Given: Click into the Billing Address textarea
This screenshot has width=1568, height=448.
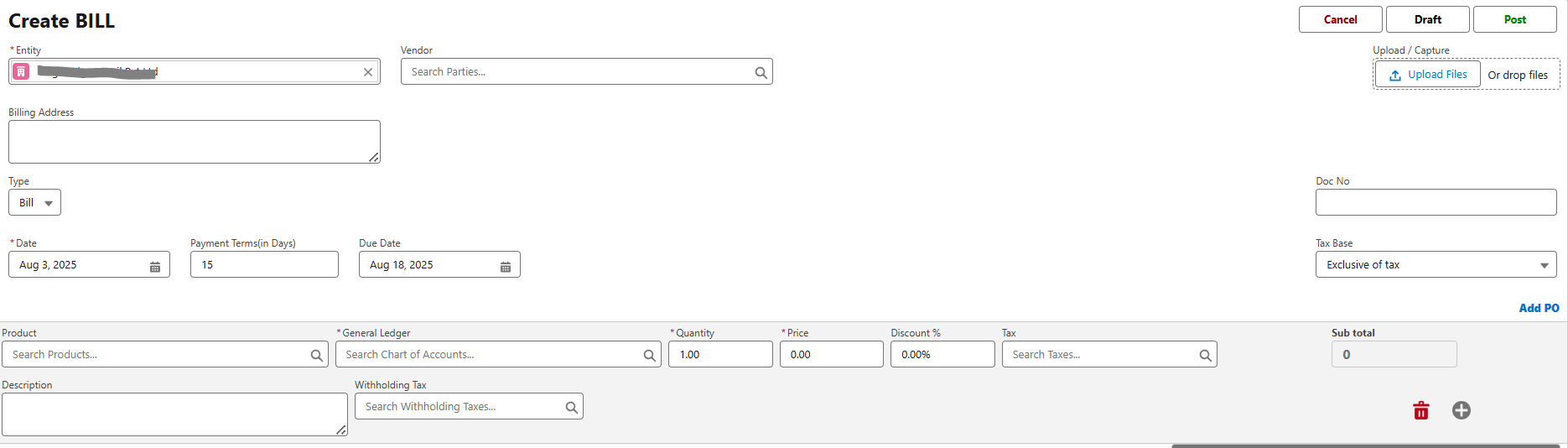Looking at the screenshot, I should pos(194,142).
